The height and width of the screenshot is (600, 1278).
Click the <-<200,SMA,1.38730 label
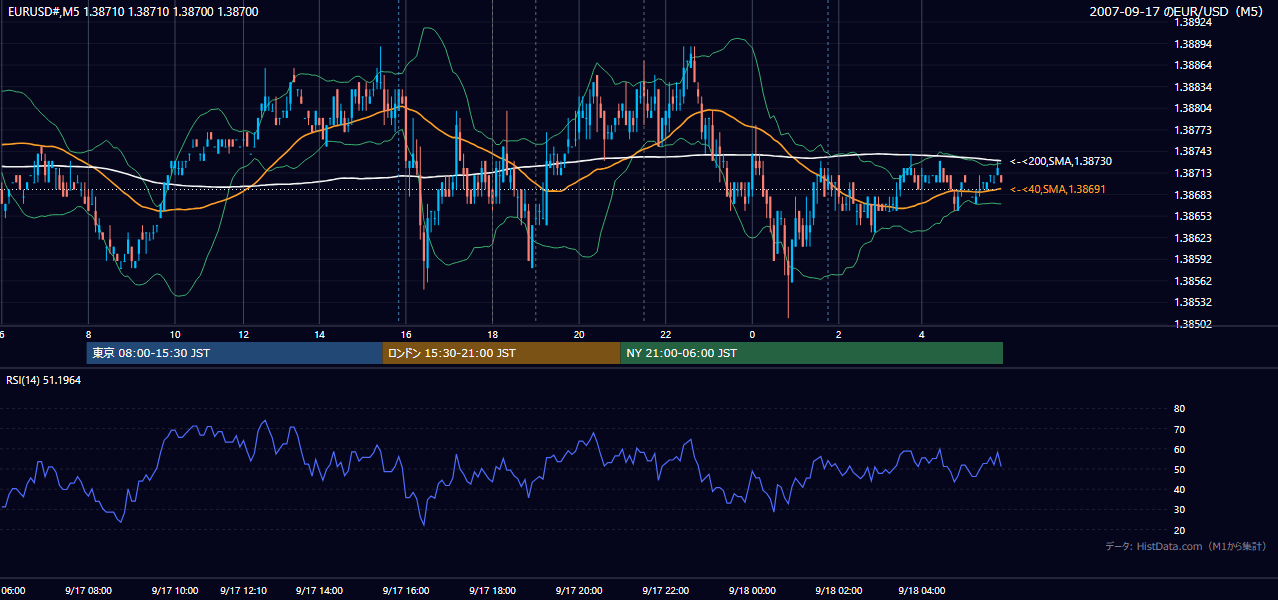pos(1061,161)
